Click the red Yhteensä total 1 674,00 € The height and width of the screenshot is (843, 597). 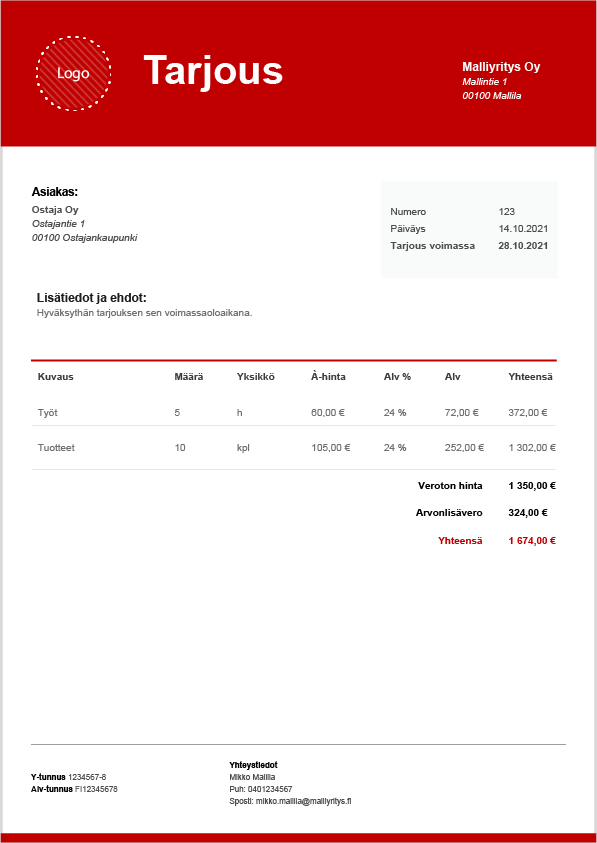(x=532, y=541)
